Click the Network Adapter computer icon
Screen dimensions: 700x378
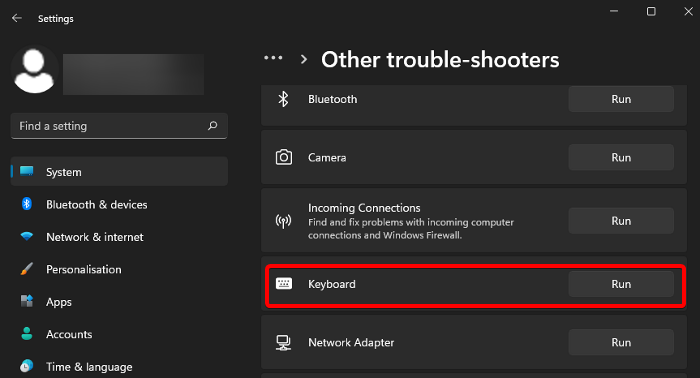[x=283, y=342]
